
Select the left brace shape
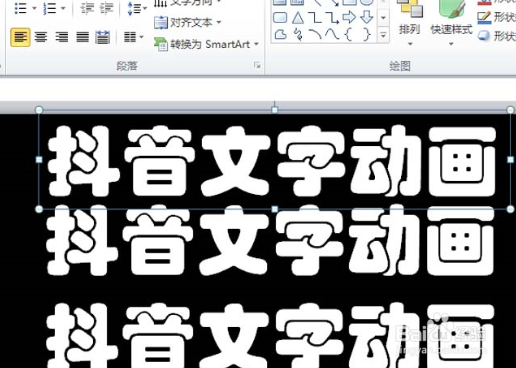349,34
